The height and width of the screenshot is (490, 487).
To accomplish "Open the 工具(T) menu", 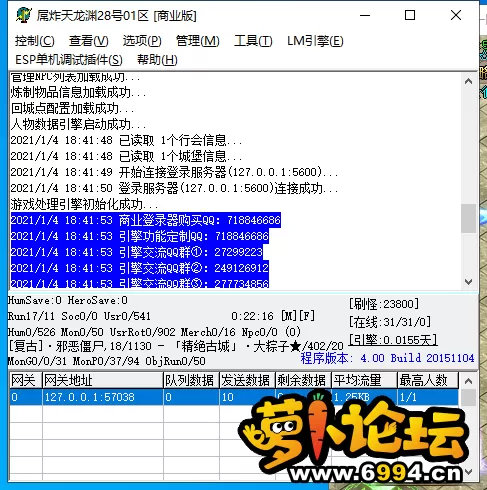I will coord(253,41).
